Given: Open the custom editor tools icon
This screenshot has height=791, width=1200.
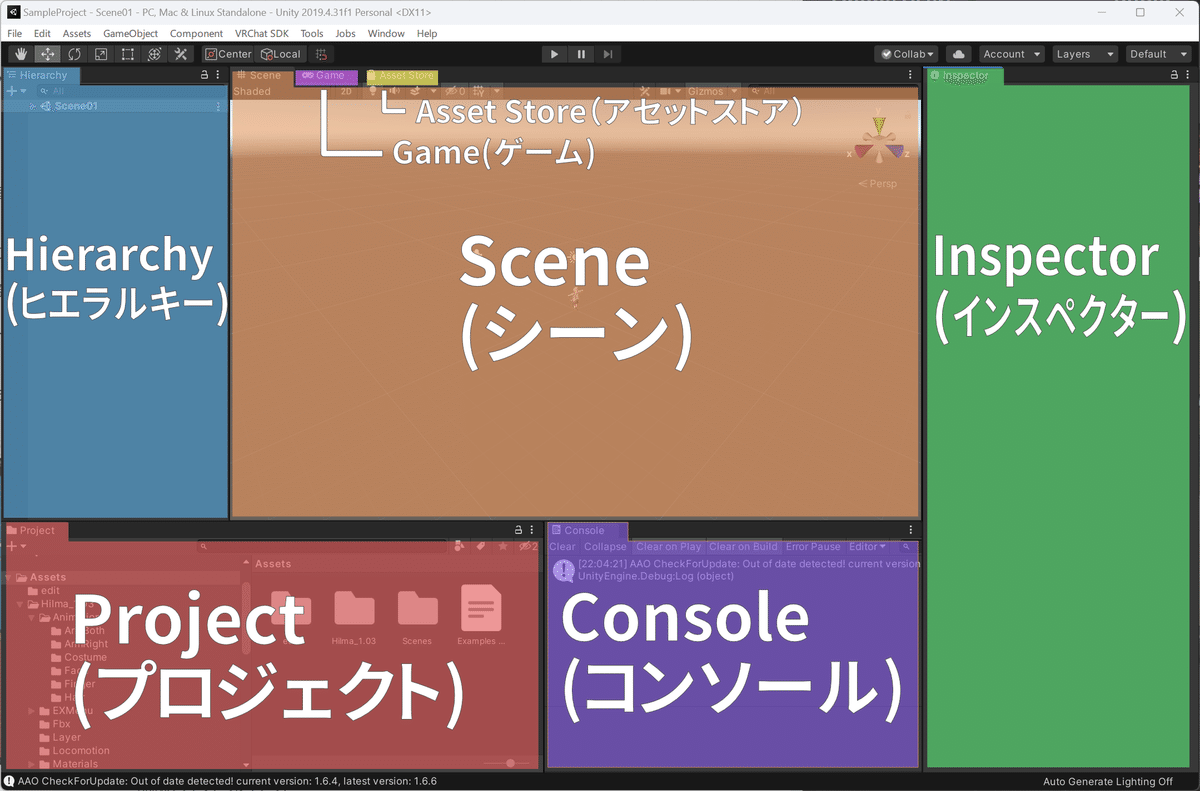Looking at the screenshot, I should (181, 54).
